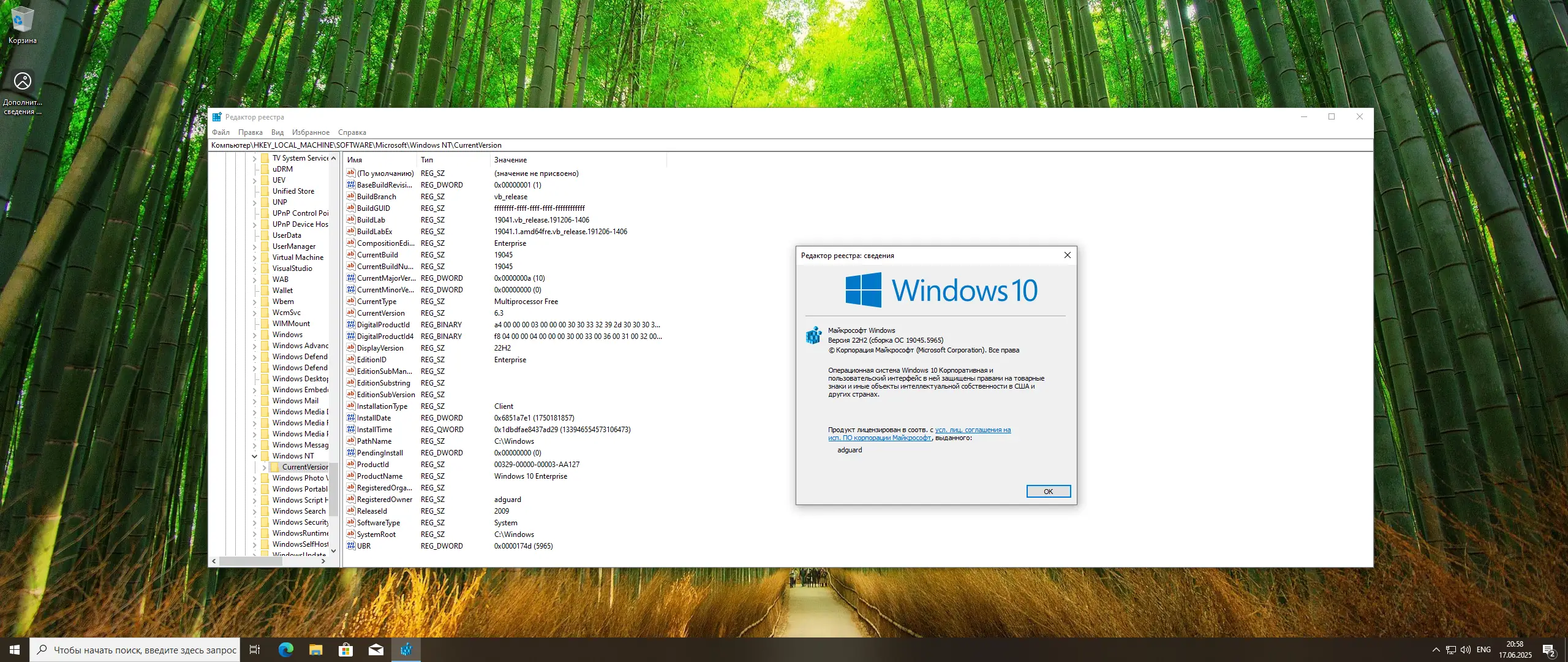Show hidden tray icons chevron
1568x662 pixels.
[x=1436, y=650]
